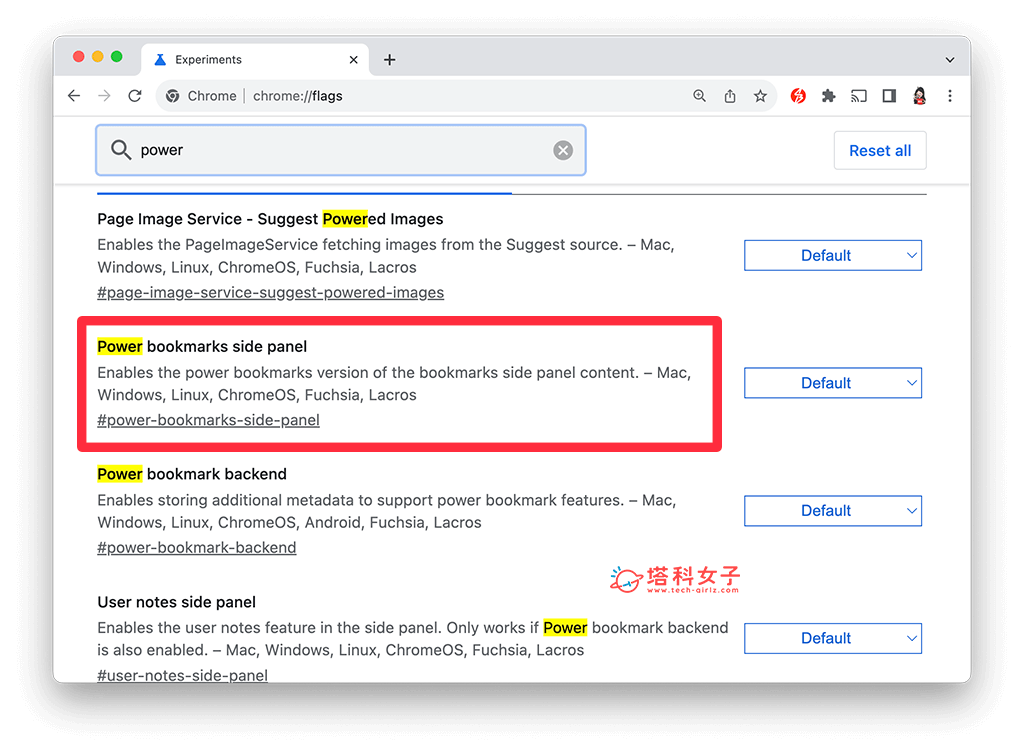Go back using the browser back arrow
This screenshot has height=753, width=1024.
coord(74,96)
